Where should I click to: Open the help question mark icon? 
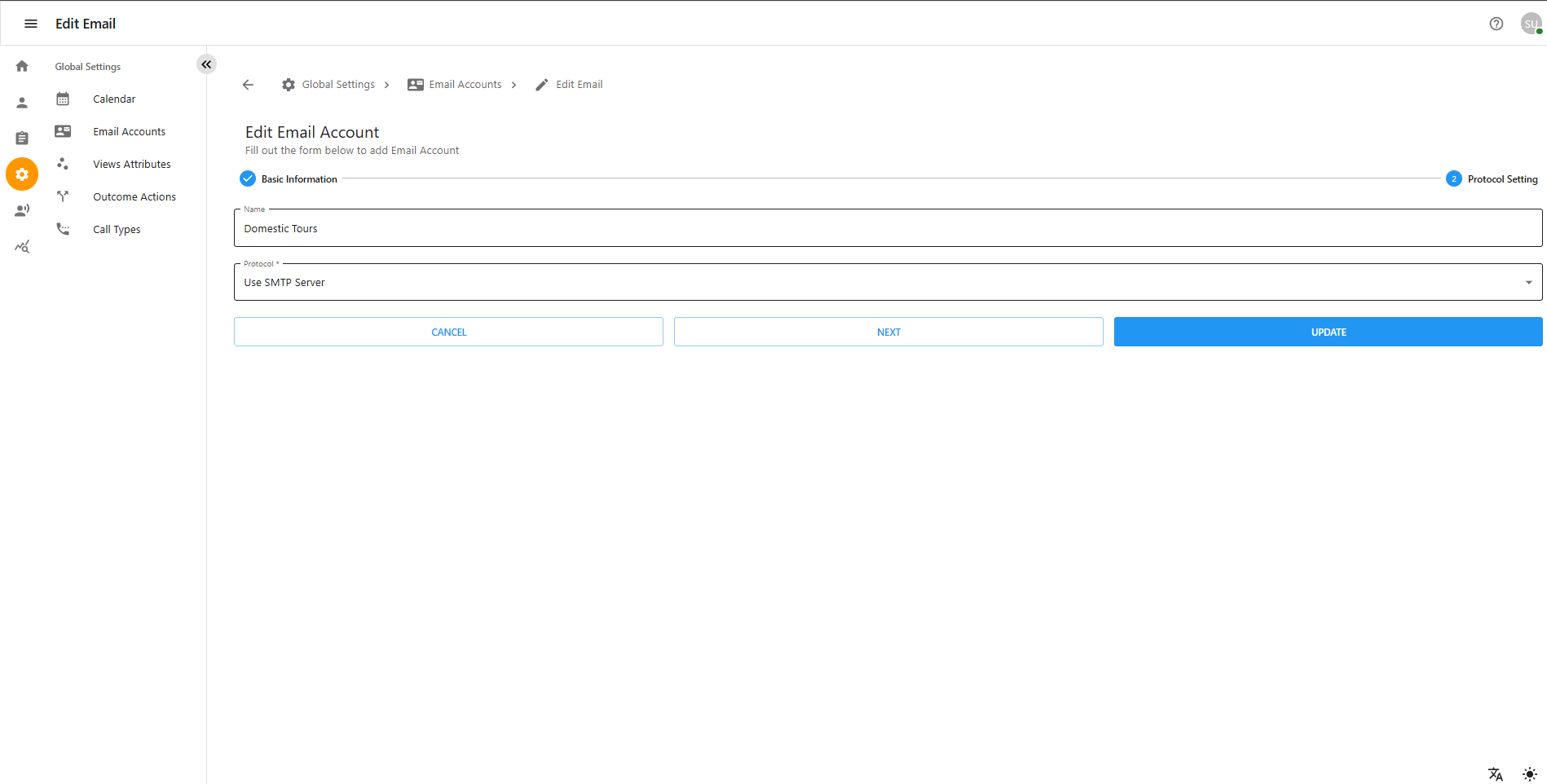[1496, 24]
